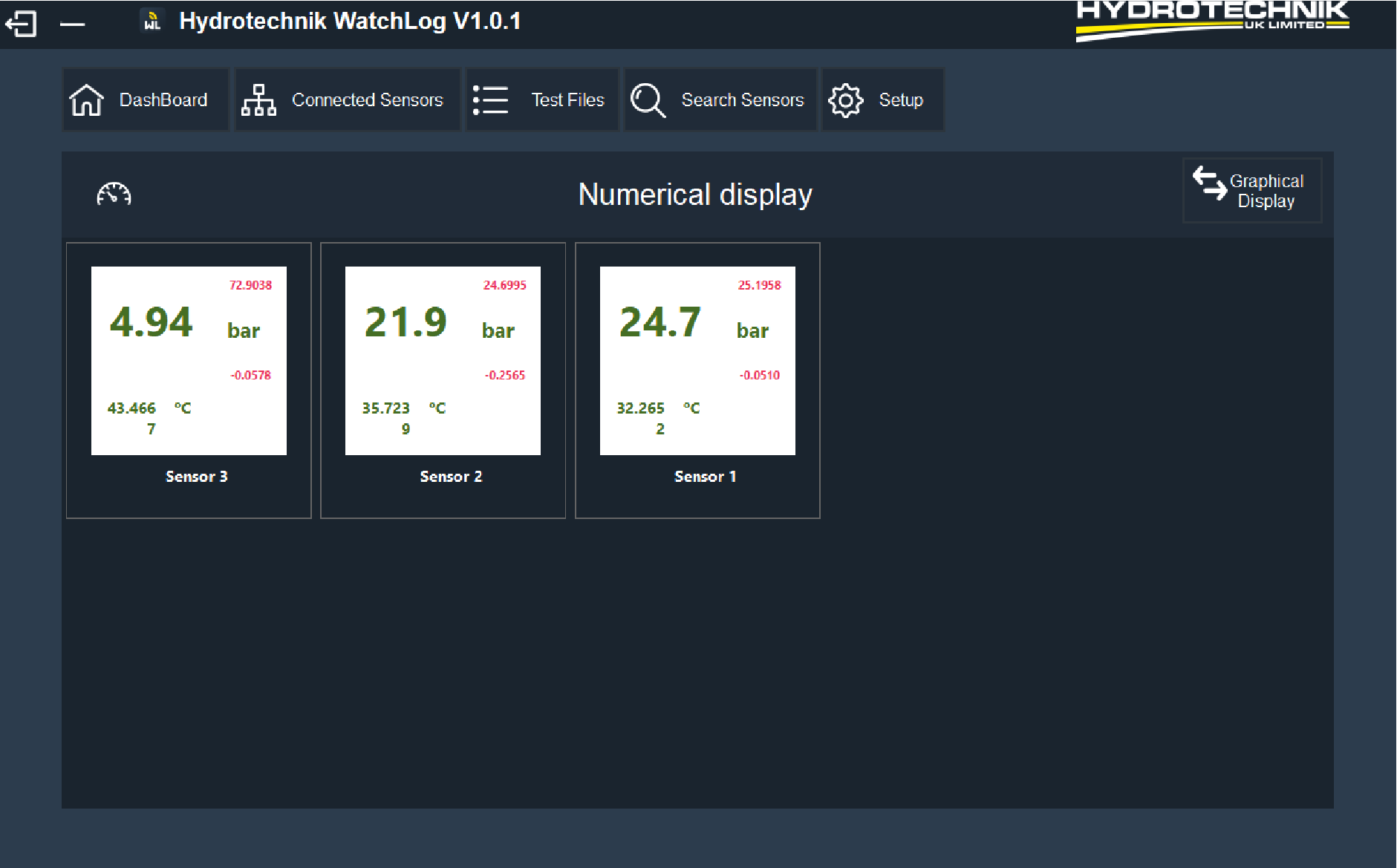Click the -0.2565 minimum value
Image resolution: width=1397 pixels, height=868 pixels.
(505, 375)
